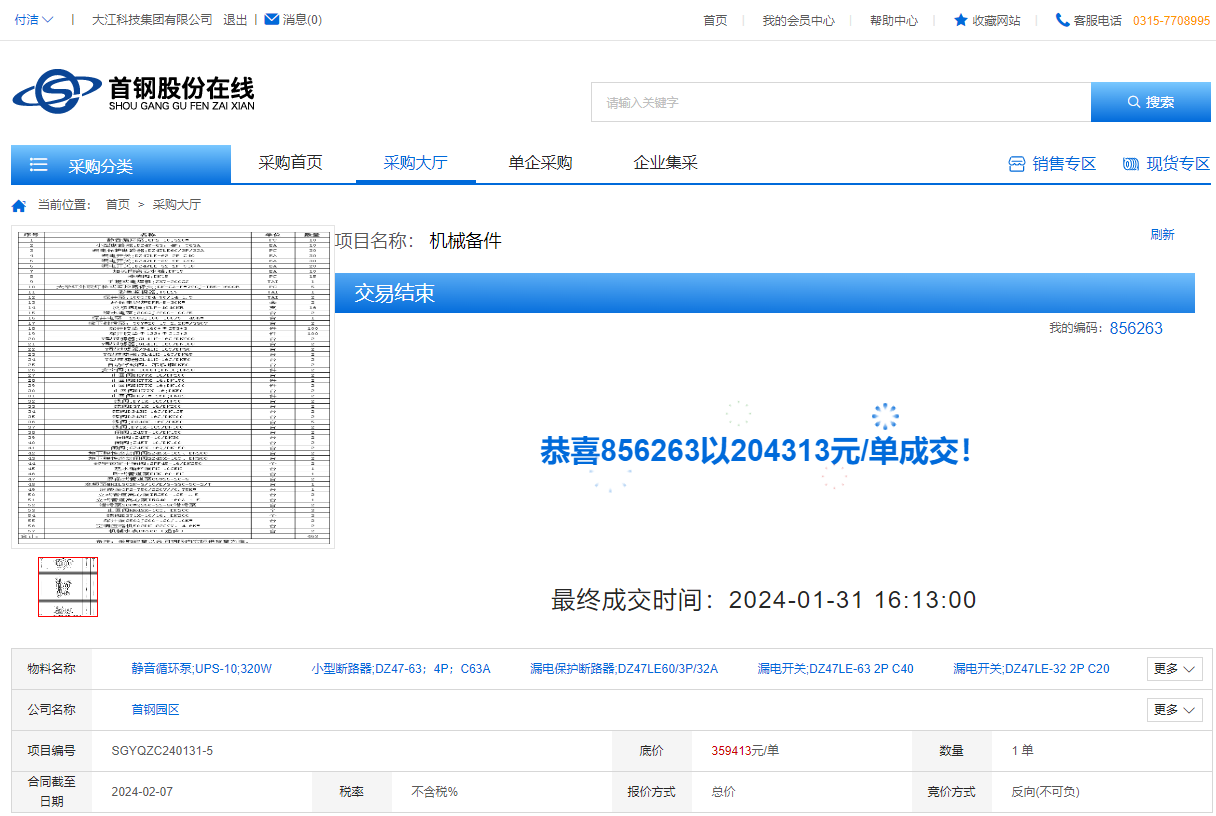This screenshot has height=816, width=1216.
Task: Expand 更多 in the 公司名称 row
Action: point(1174,710)
